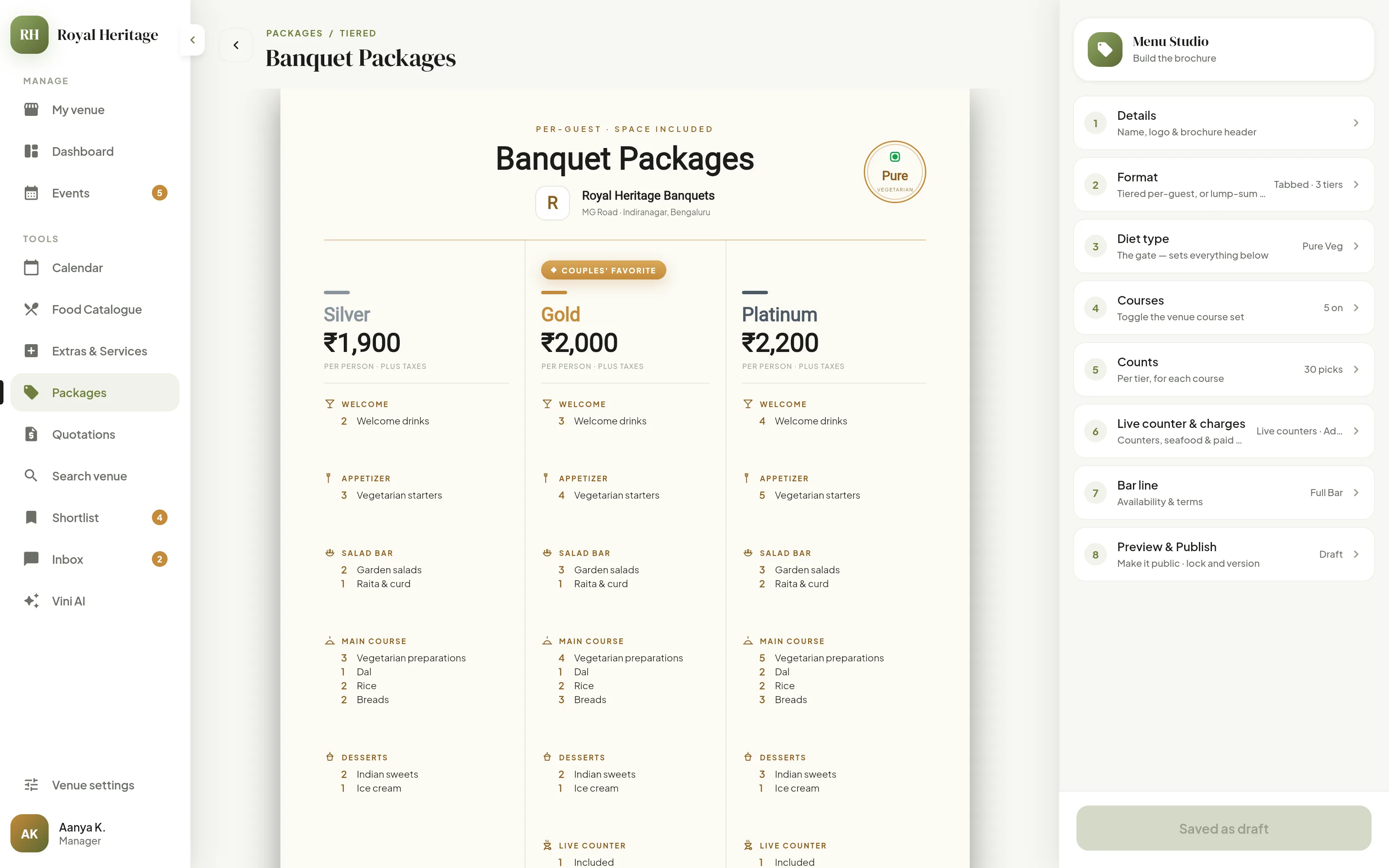The image size is (1389, 868).
Task: Expand the Diet type step chevron
Action: pos(1356,246)
